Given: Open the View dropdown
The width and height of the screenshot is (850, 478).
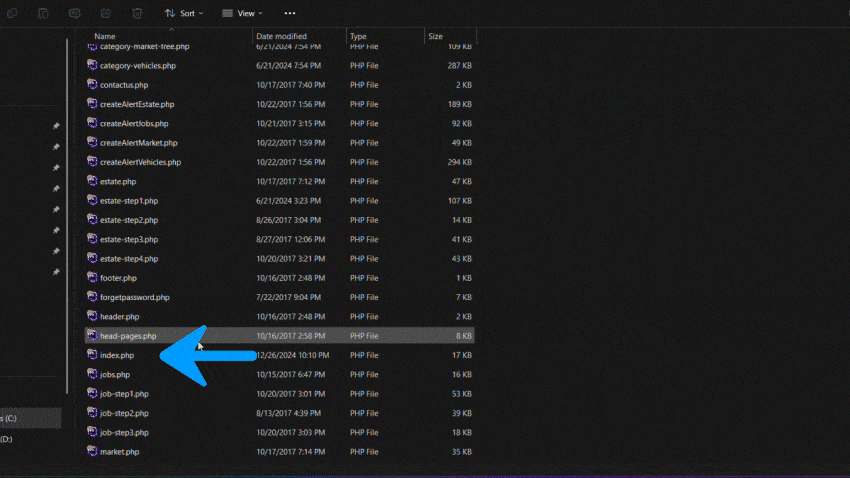Looking at the screenshot, I should (242, 13).
